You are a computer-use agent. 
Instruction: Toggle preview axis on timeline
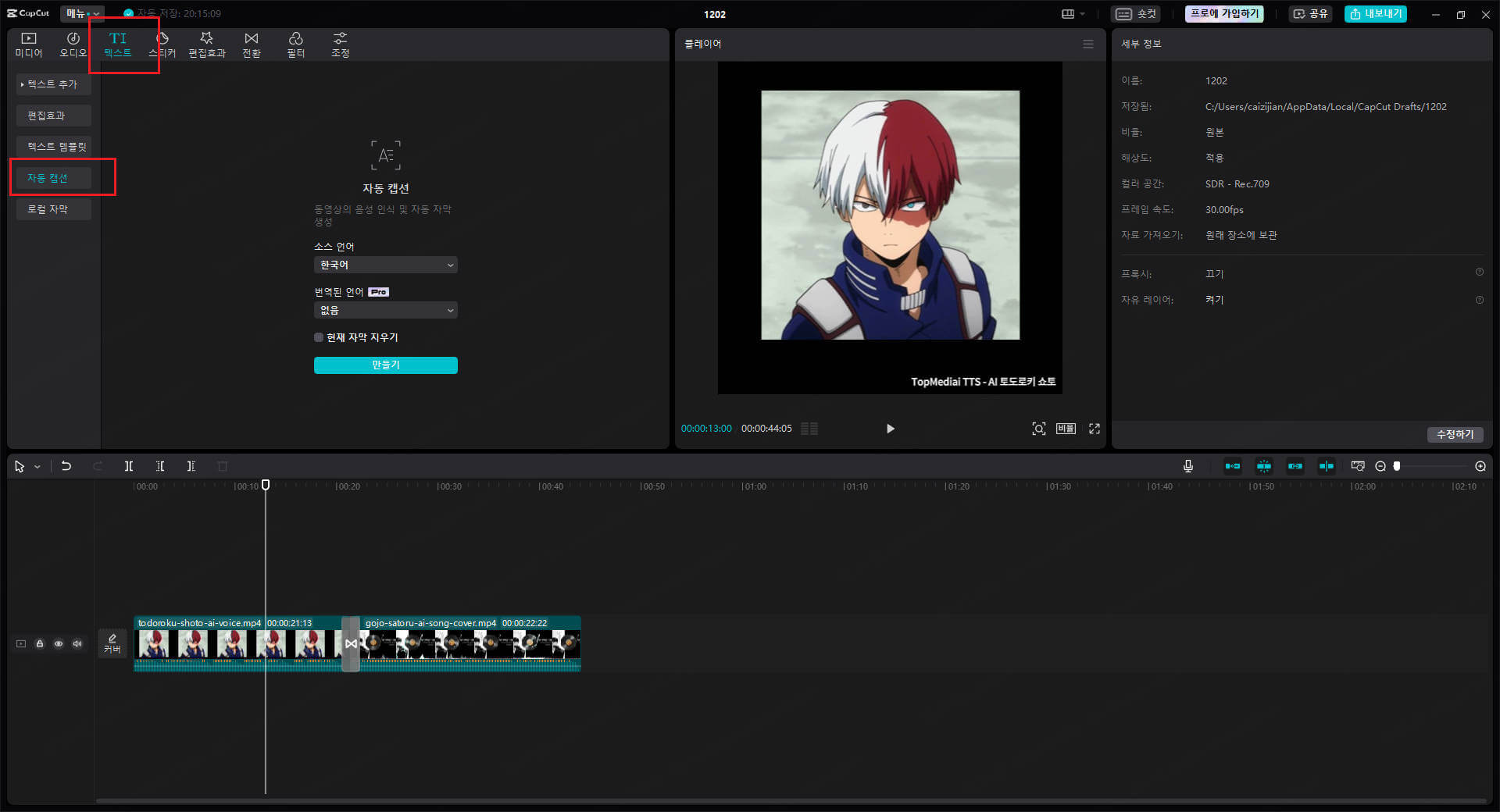pyautogui.click(x=1327, y=466)
